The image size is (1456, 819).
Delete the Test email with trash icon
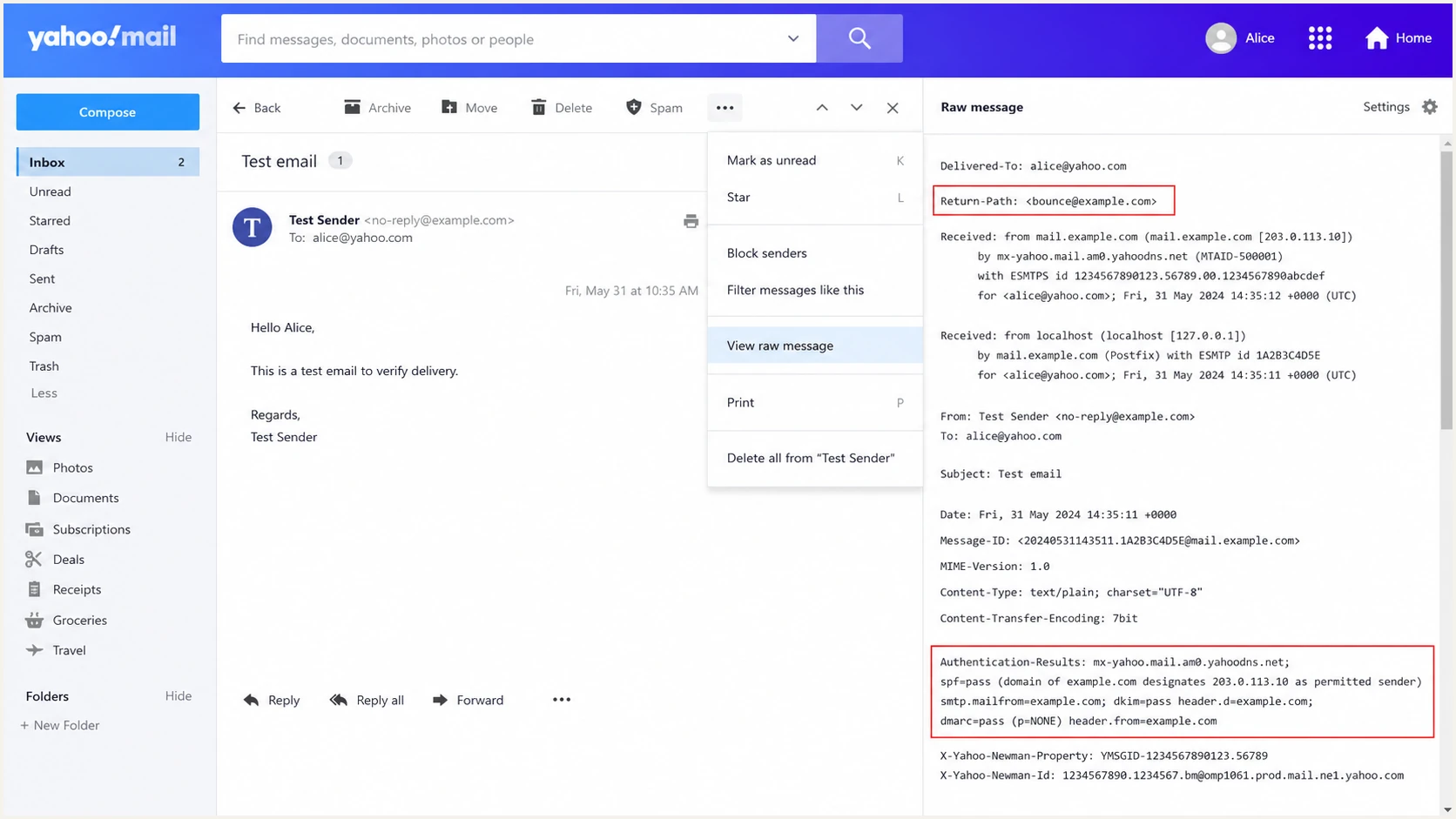click(x=562, y=108)
